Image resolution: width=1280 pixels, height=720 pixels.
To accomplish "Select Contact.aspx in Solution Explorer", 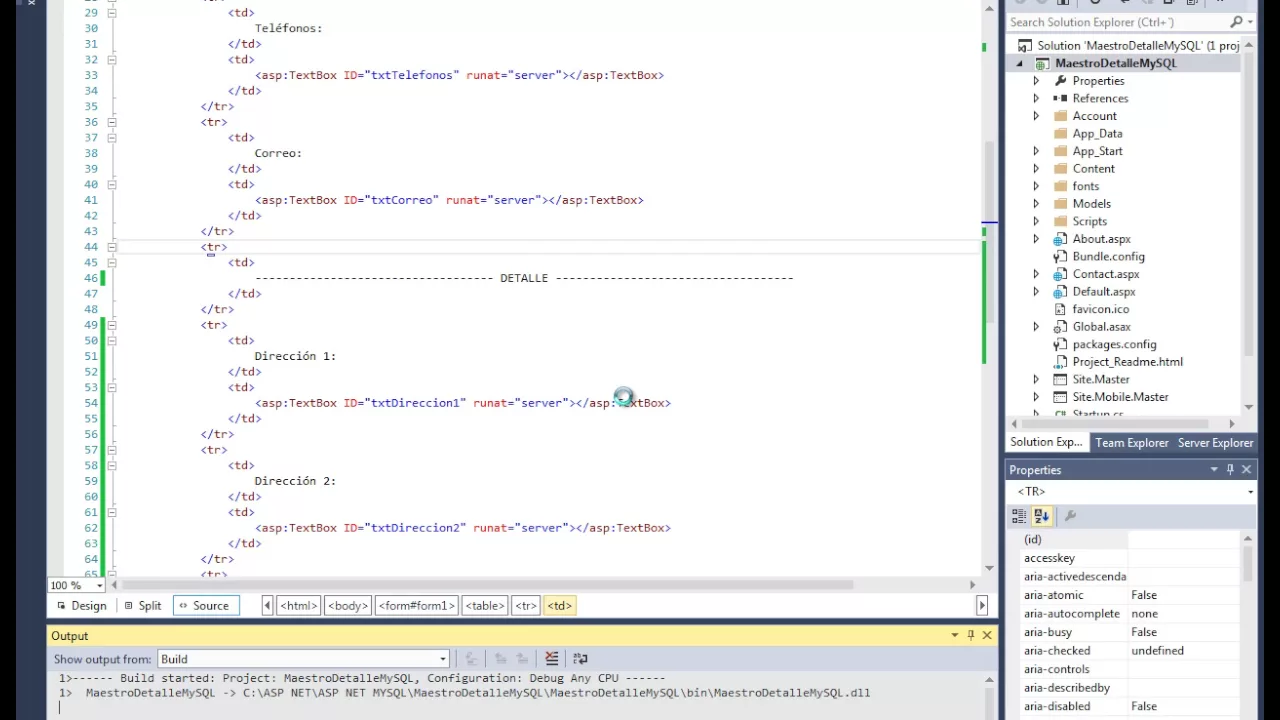I will (1105, 274).
